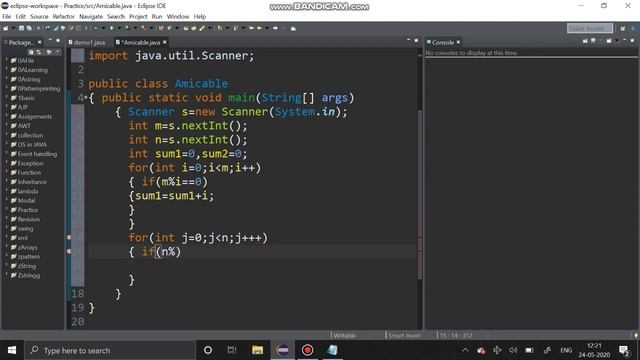Click Open Console icon in Console view

[609, 41]
